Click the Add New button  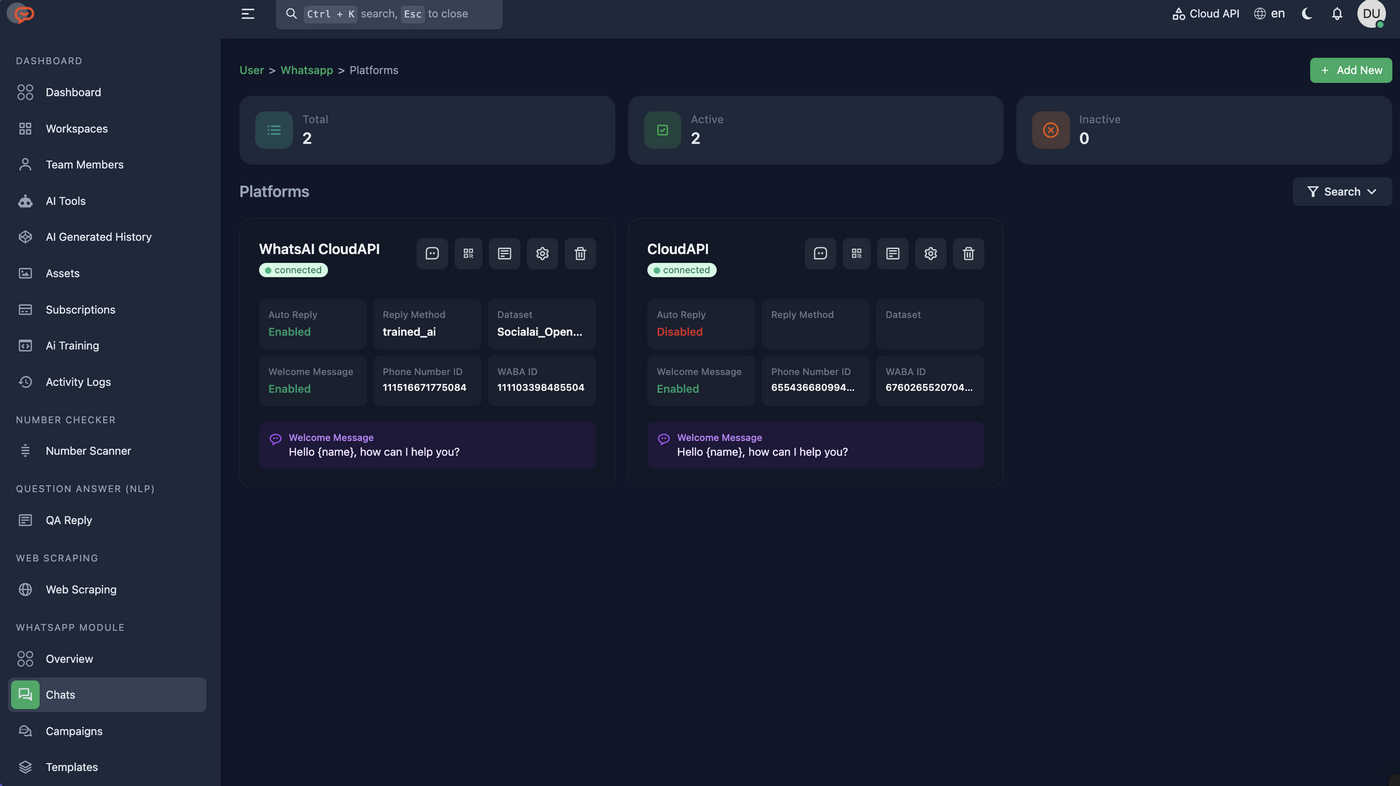(x=1351, y=70)
